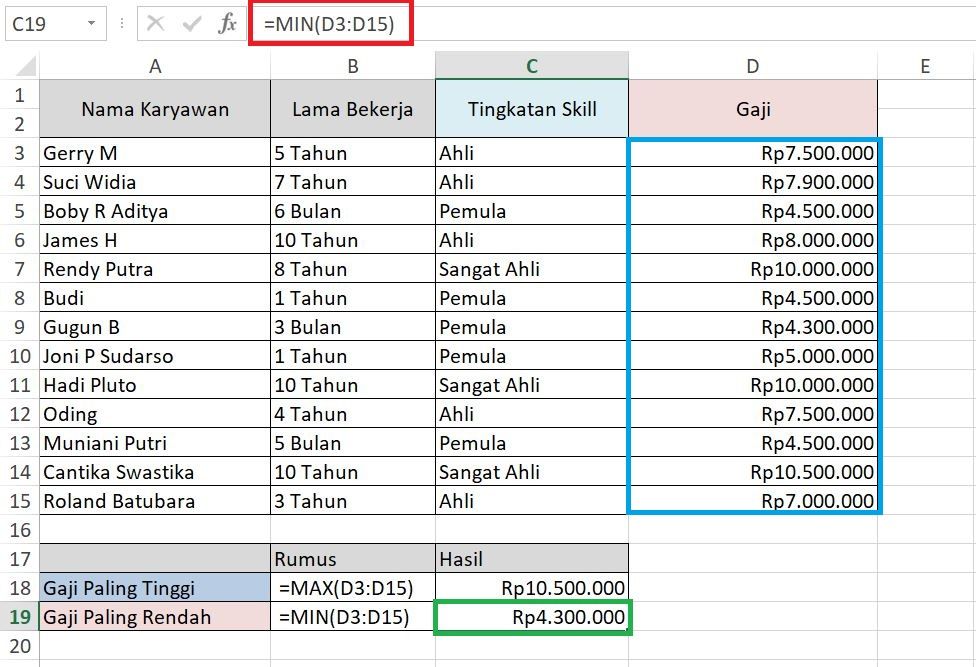976x667 pixels.
Task: Select the green-bordered Rp4.300.000 result cell
Action: tap(531, 617)
